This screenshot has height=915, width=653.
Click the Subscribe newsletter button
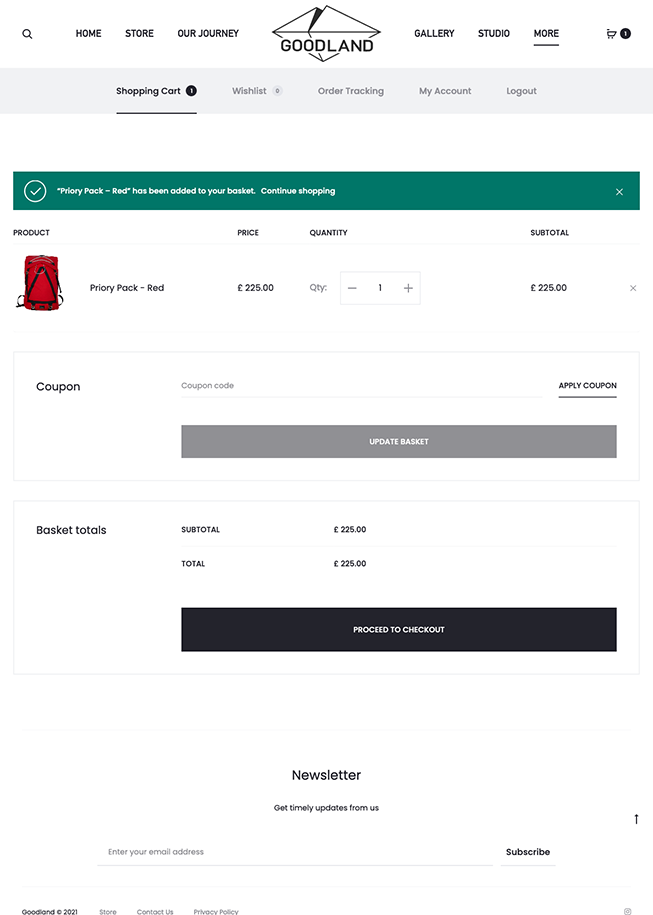point(528,852)
